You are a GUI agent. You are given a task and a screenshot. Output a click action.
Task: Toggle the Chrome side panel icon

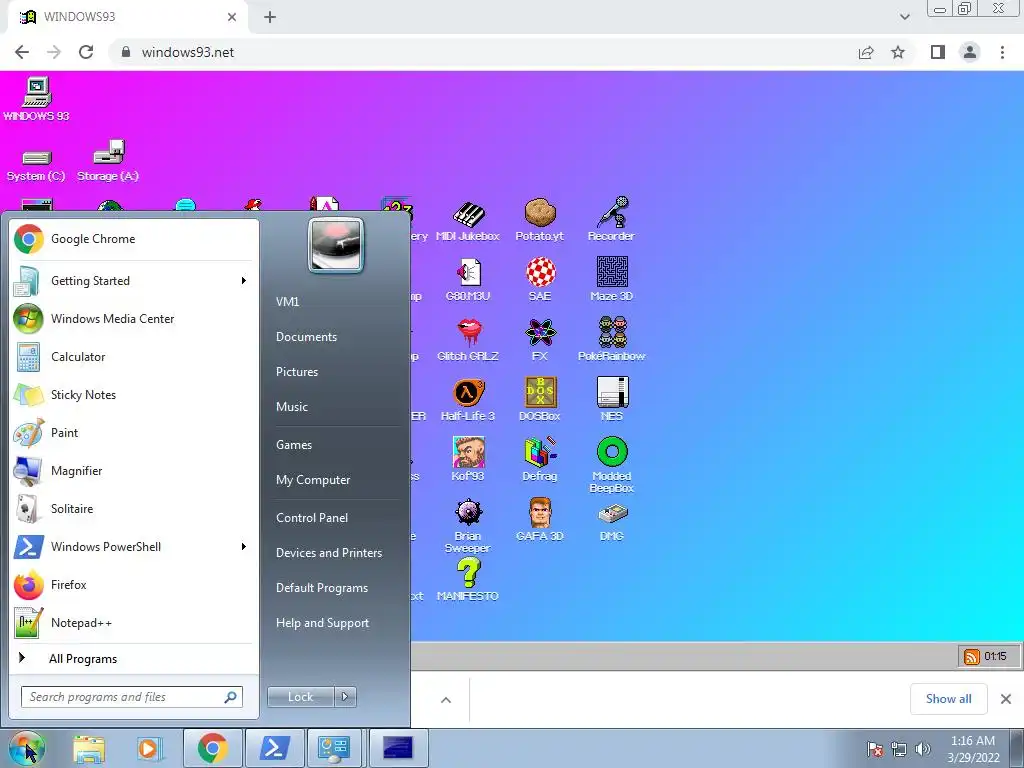(x=938, y=52)
